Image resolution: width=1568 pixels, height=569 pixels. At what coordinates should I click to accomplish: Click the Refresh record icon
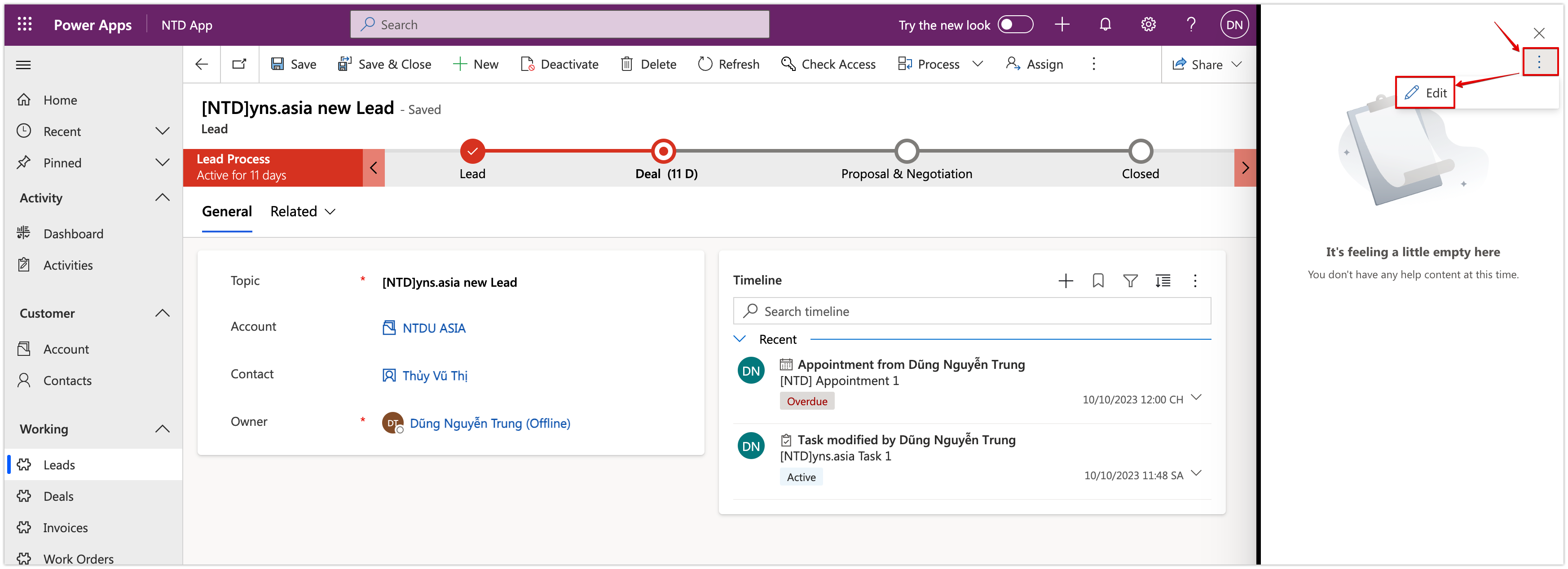click(705, 64)
